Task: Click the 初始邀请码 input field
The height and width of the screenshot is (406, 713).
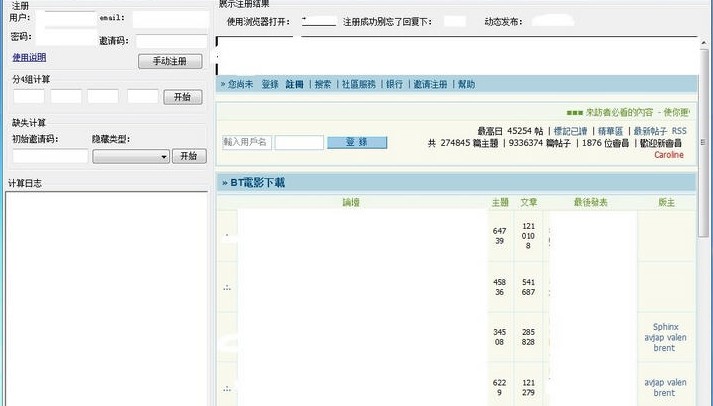Action: [50, 156]
